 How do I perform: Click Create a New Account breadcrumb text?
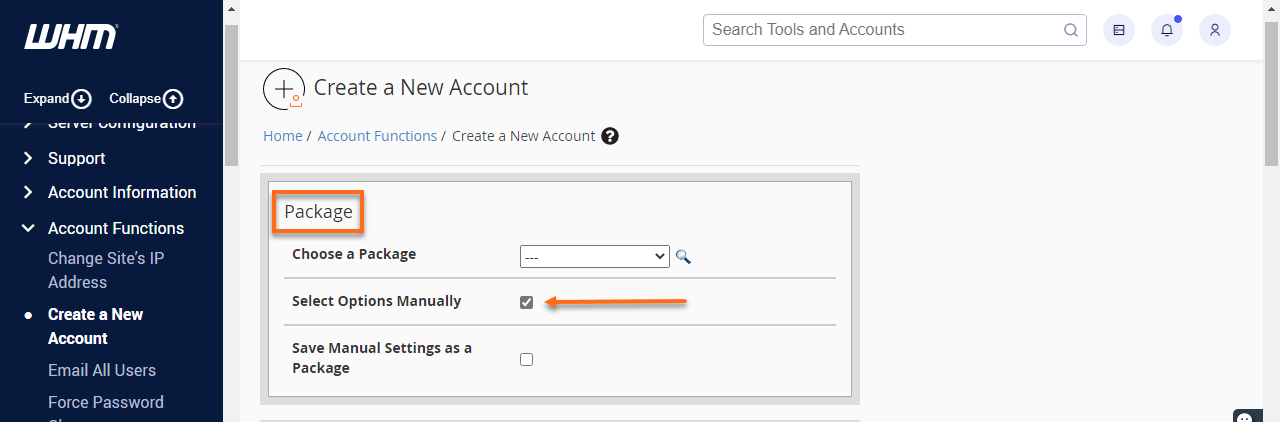point(524,136)
